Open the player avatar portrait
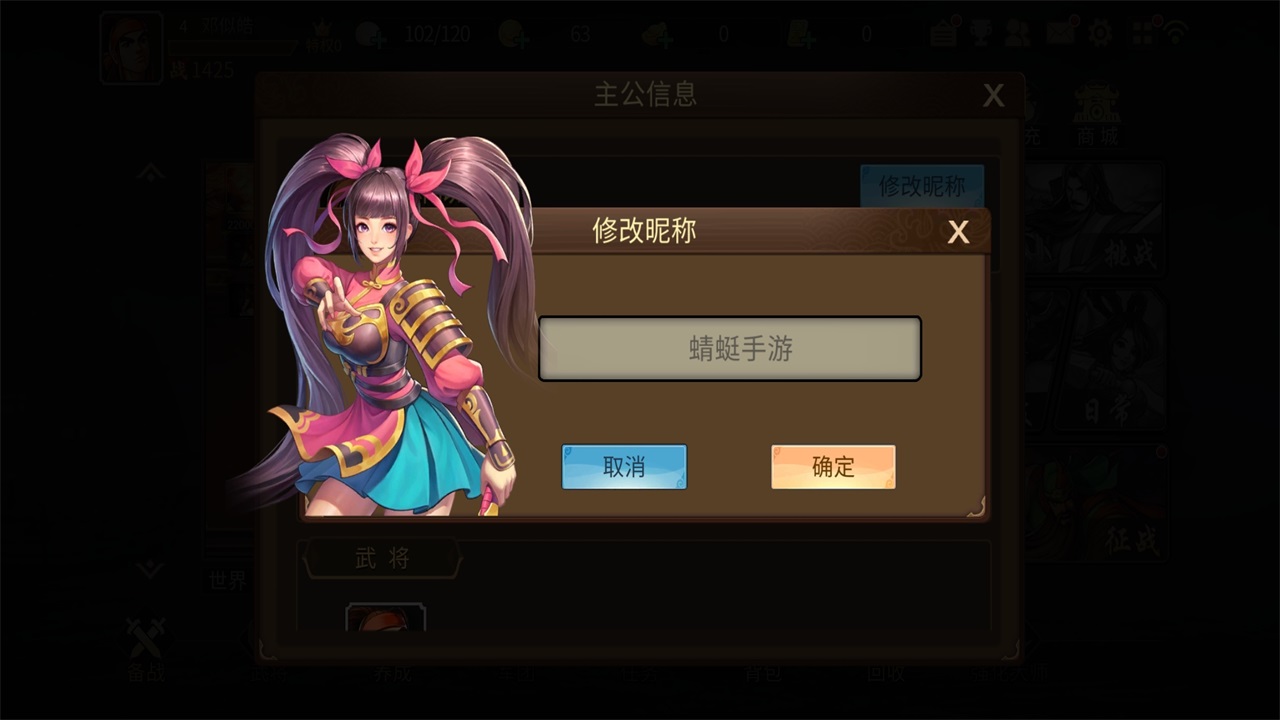The image size is (1280, 720). [x=131, y=47]
